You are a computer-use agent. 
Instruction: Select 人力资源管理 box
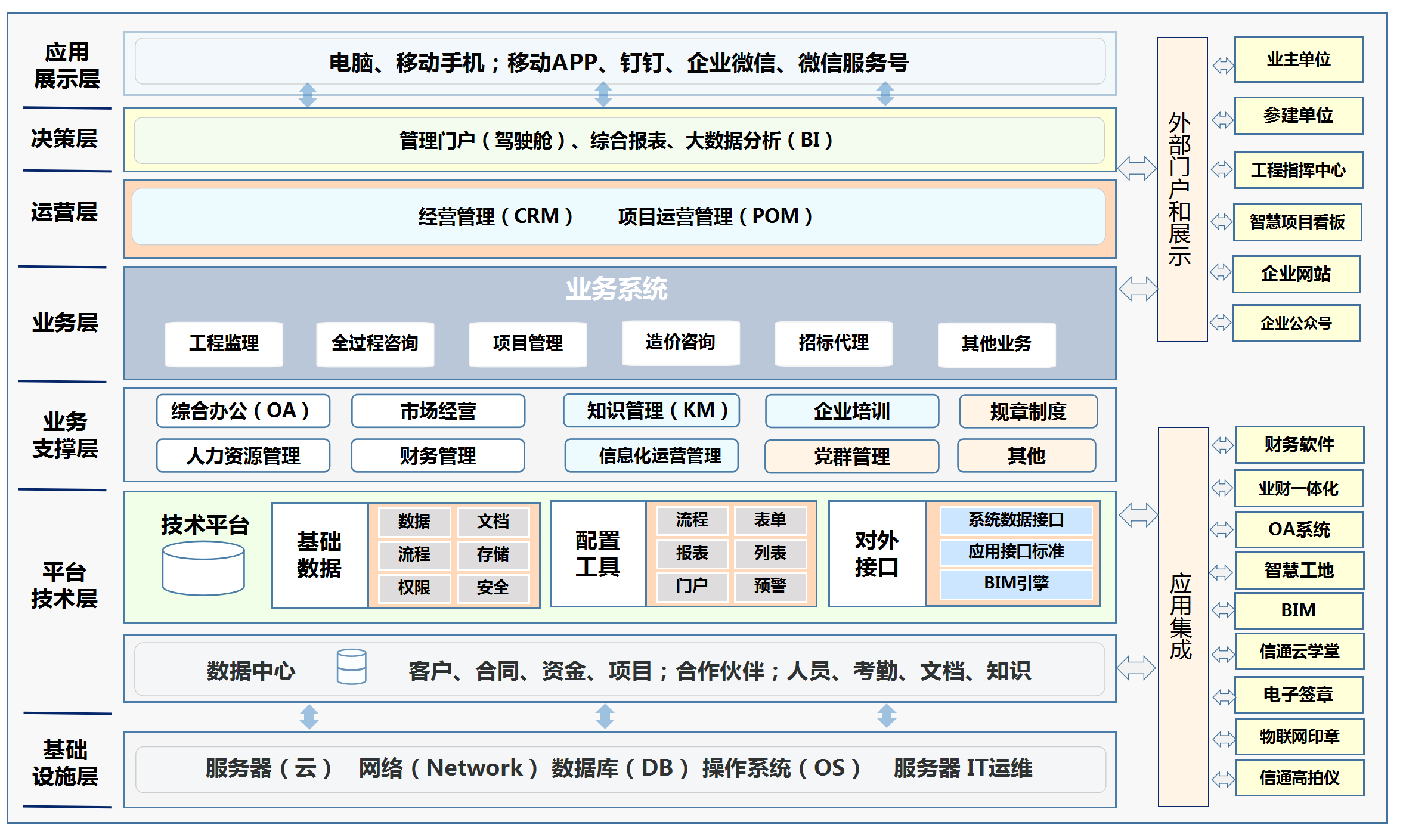point(243,455)
